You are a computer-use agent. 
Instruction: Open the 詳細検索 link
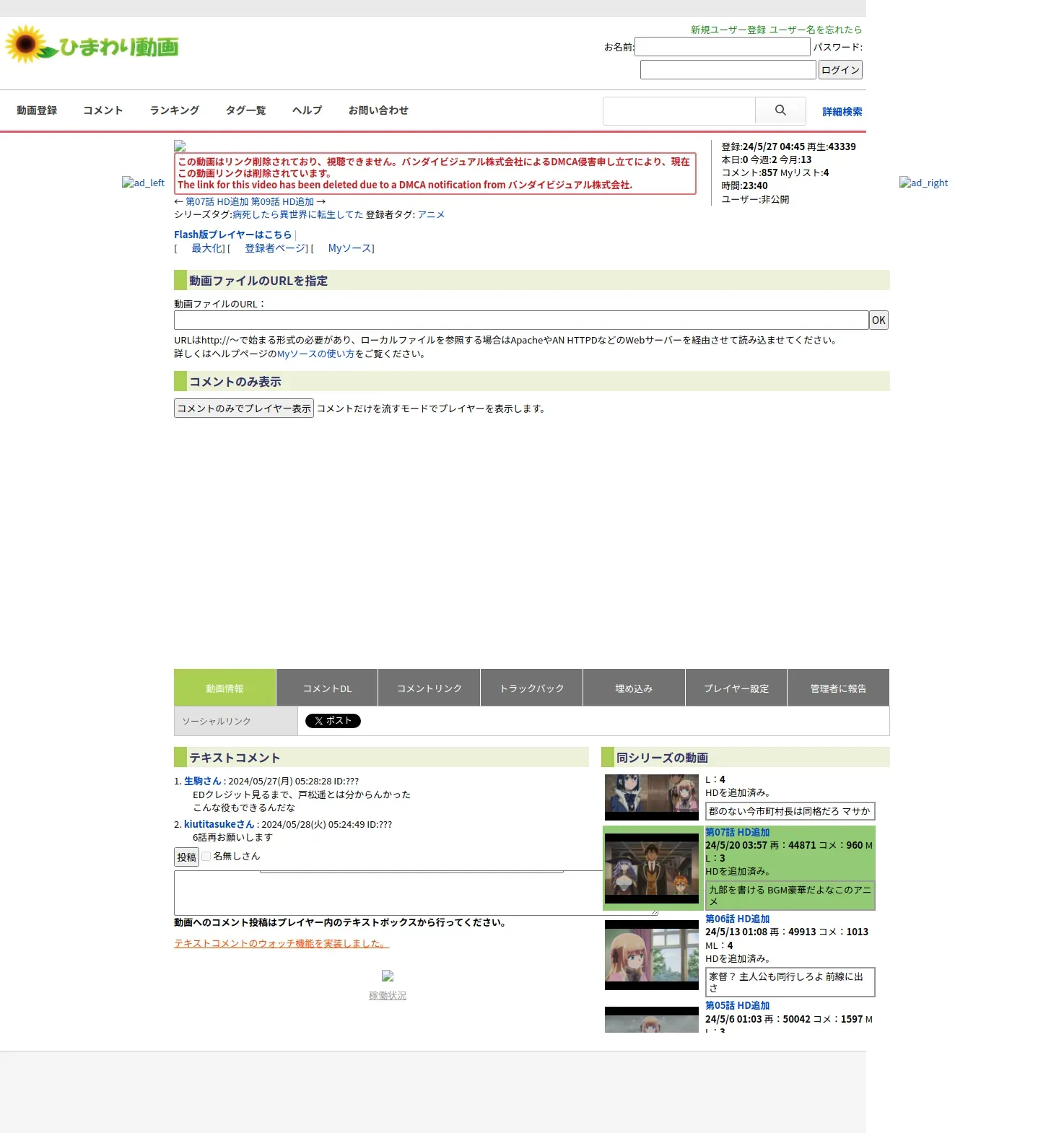pyautogui.click(x=842, y=111)
